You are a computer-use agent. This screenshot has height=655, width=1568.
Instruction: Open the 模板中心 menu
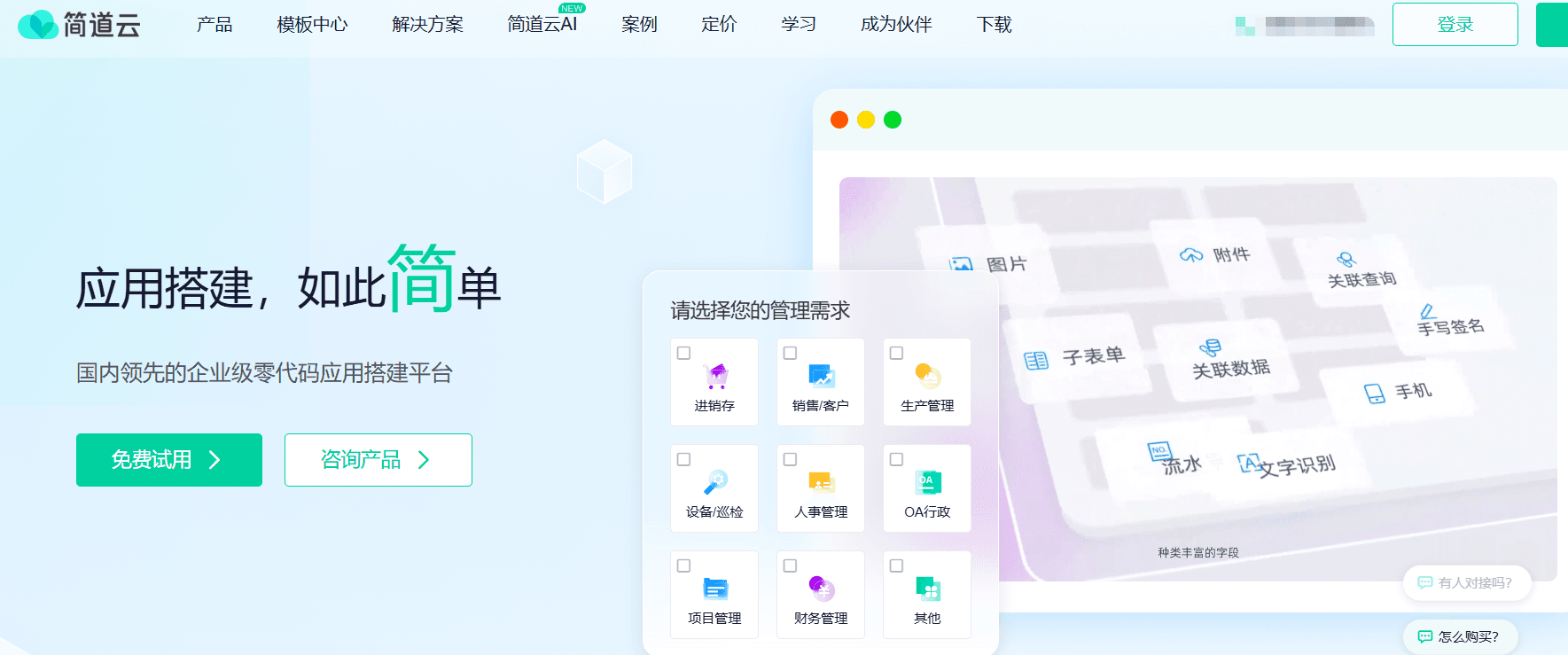(x=312, y=25)
